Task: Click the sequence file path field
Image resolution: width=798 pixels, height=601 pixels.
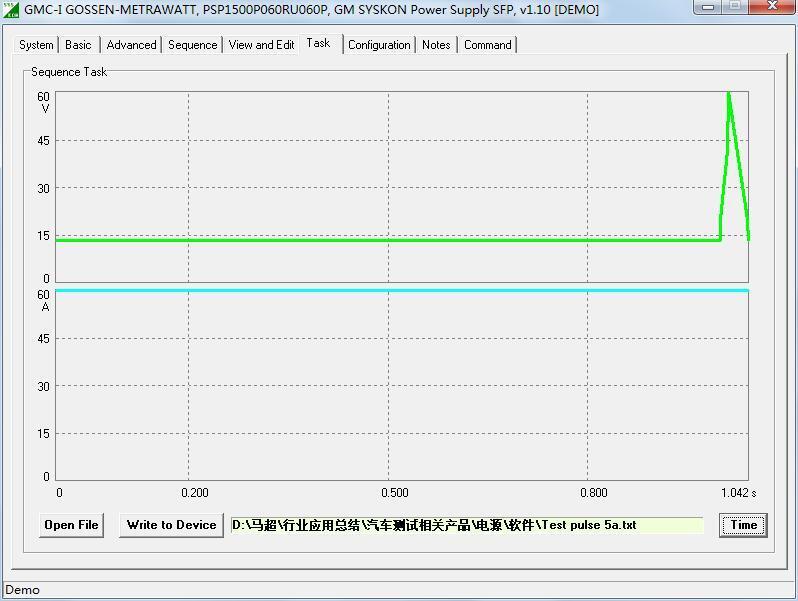Action: click(466, 525)
